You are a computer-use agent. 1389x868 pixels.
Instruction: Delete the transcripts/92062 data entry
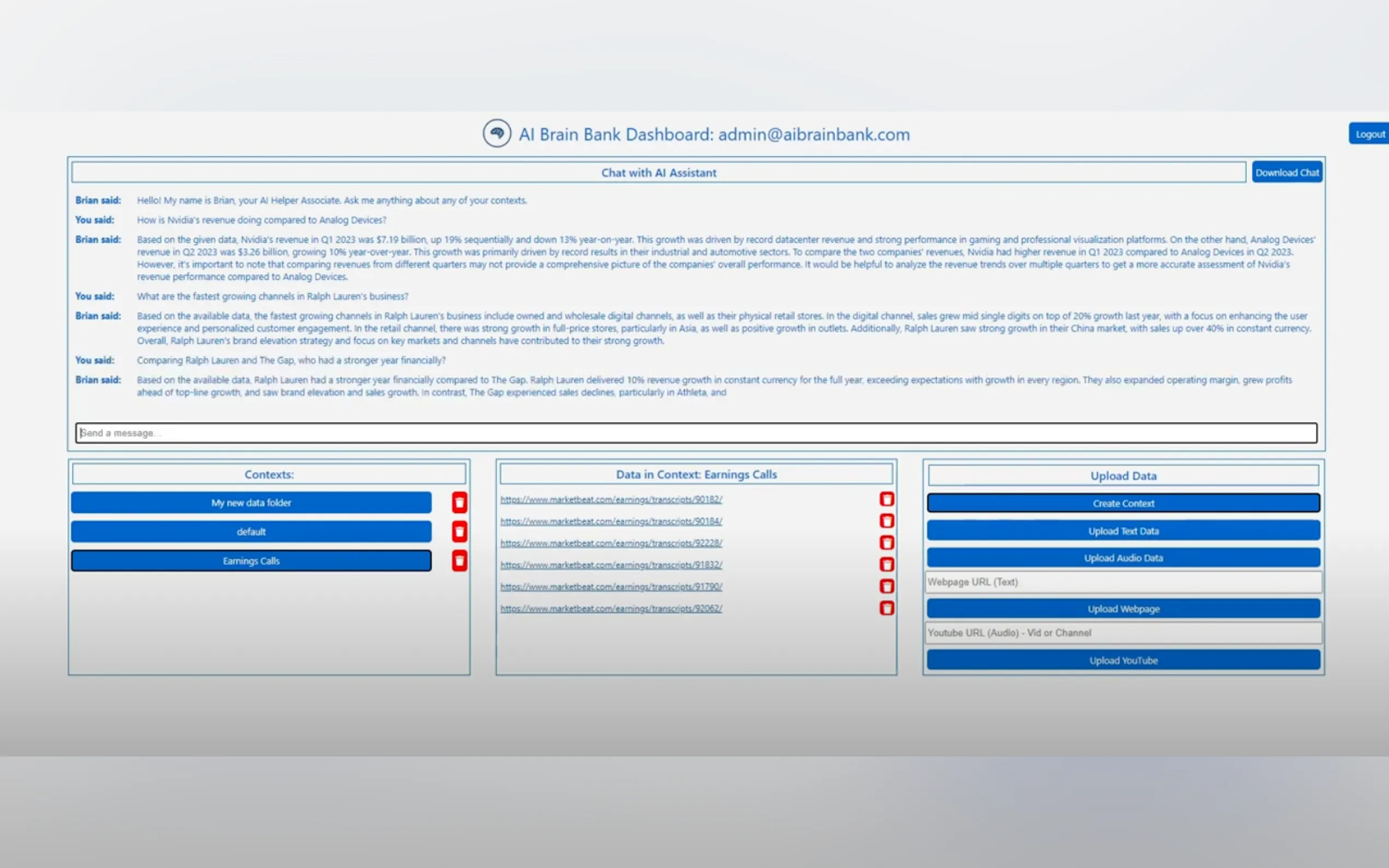point(886,608)
